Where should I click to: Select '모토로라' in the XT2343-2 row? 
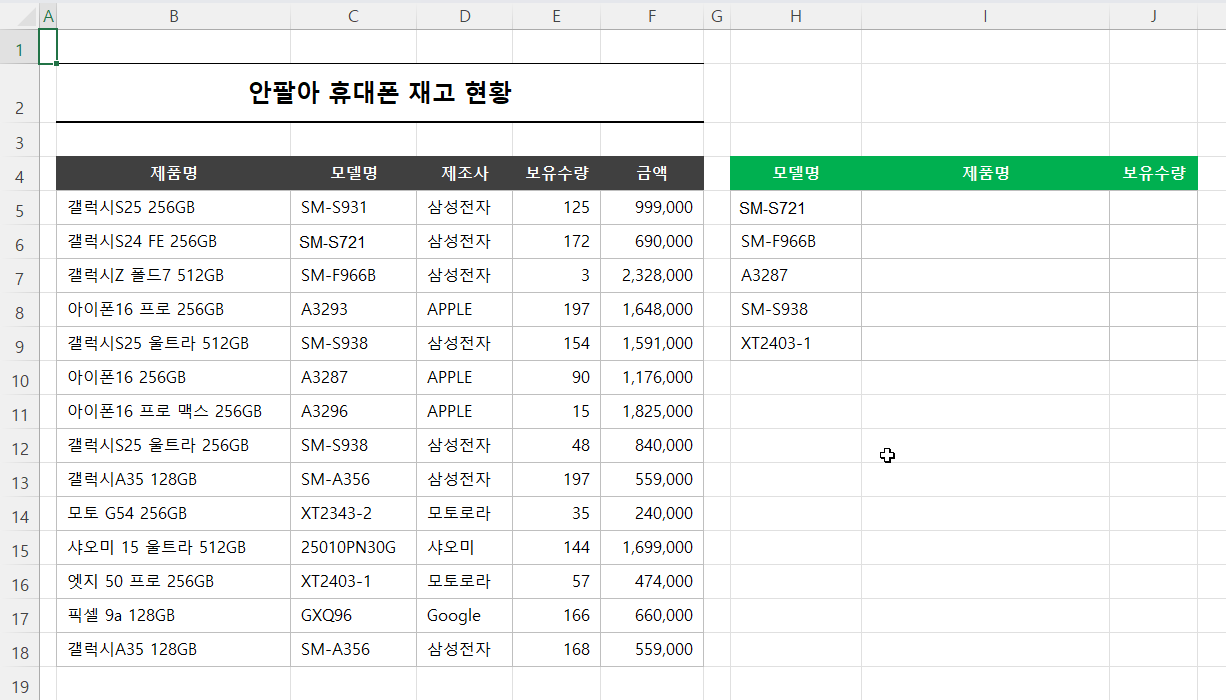465,514
